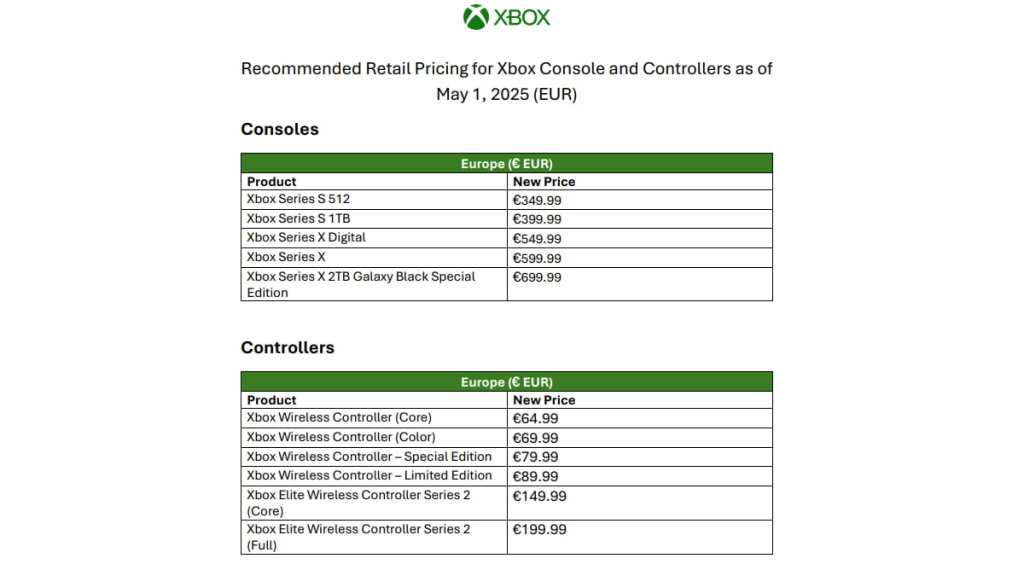Select the Elite Series 2 (Core) row
This screenshot has width=1024, height=576.
click(358, 503)
